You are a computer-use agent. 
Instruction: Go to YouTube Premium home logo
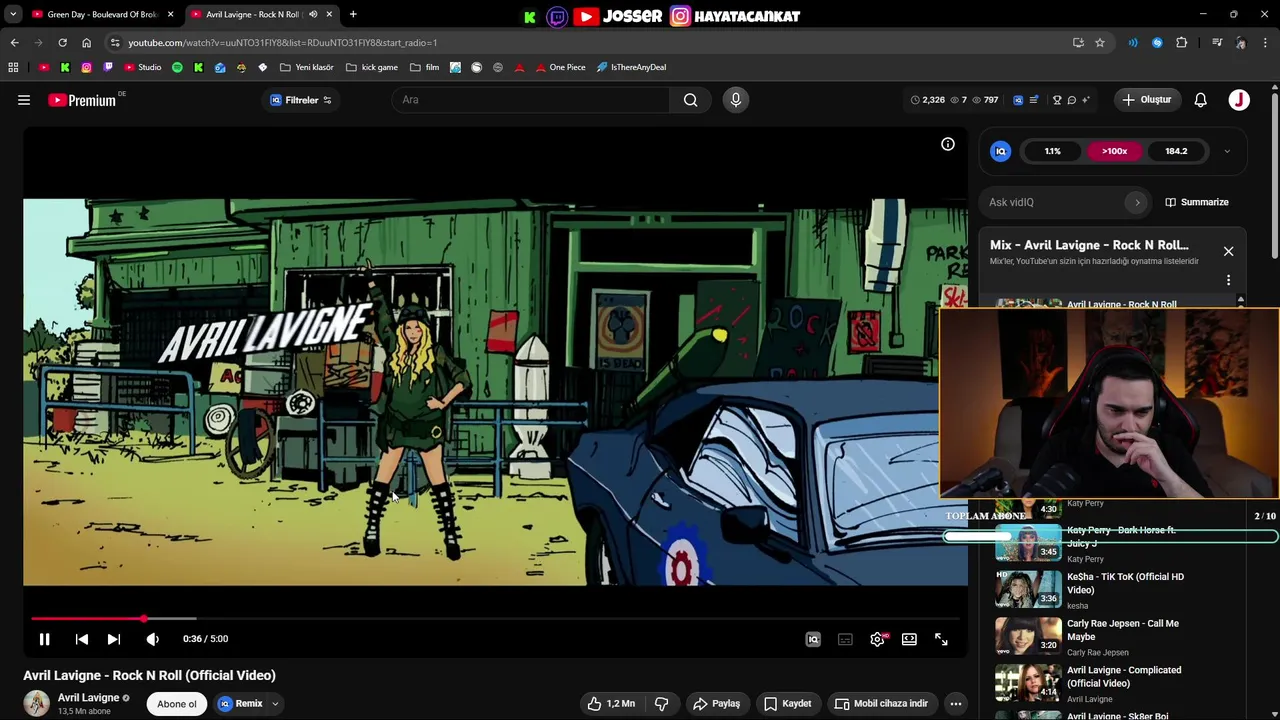click(82, 100)
